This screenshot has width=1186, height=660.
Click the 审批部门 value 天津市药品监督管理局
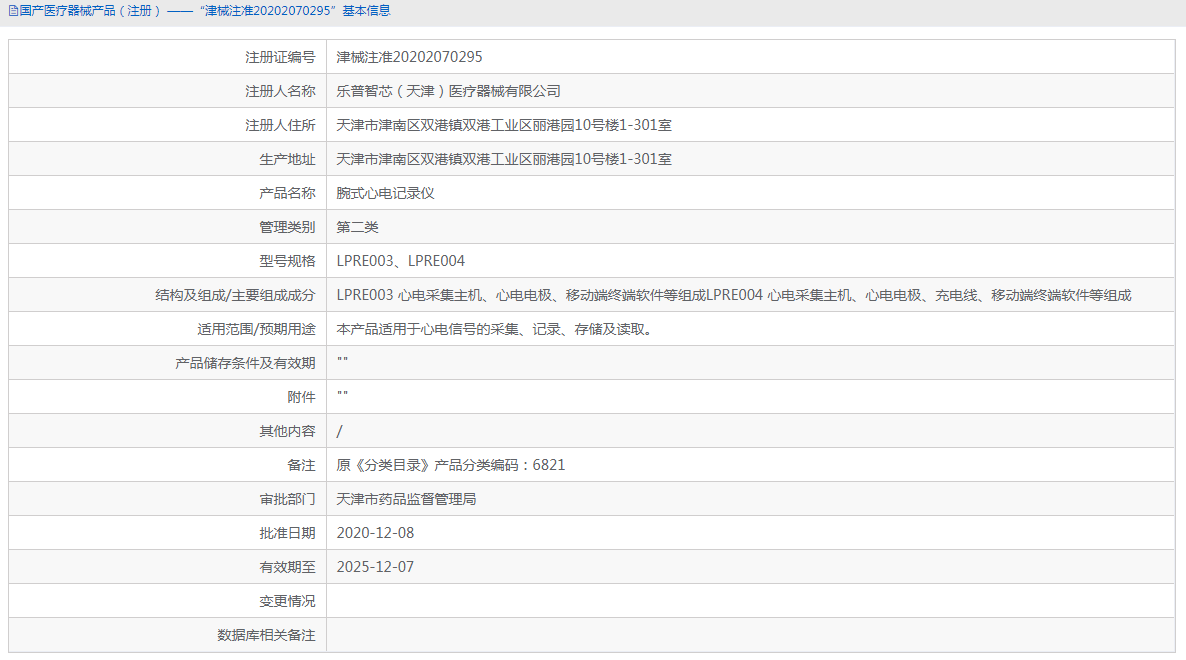tap(408, 498)
